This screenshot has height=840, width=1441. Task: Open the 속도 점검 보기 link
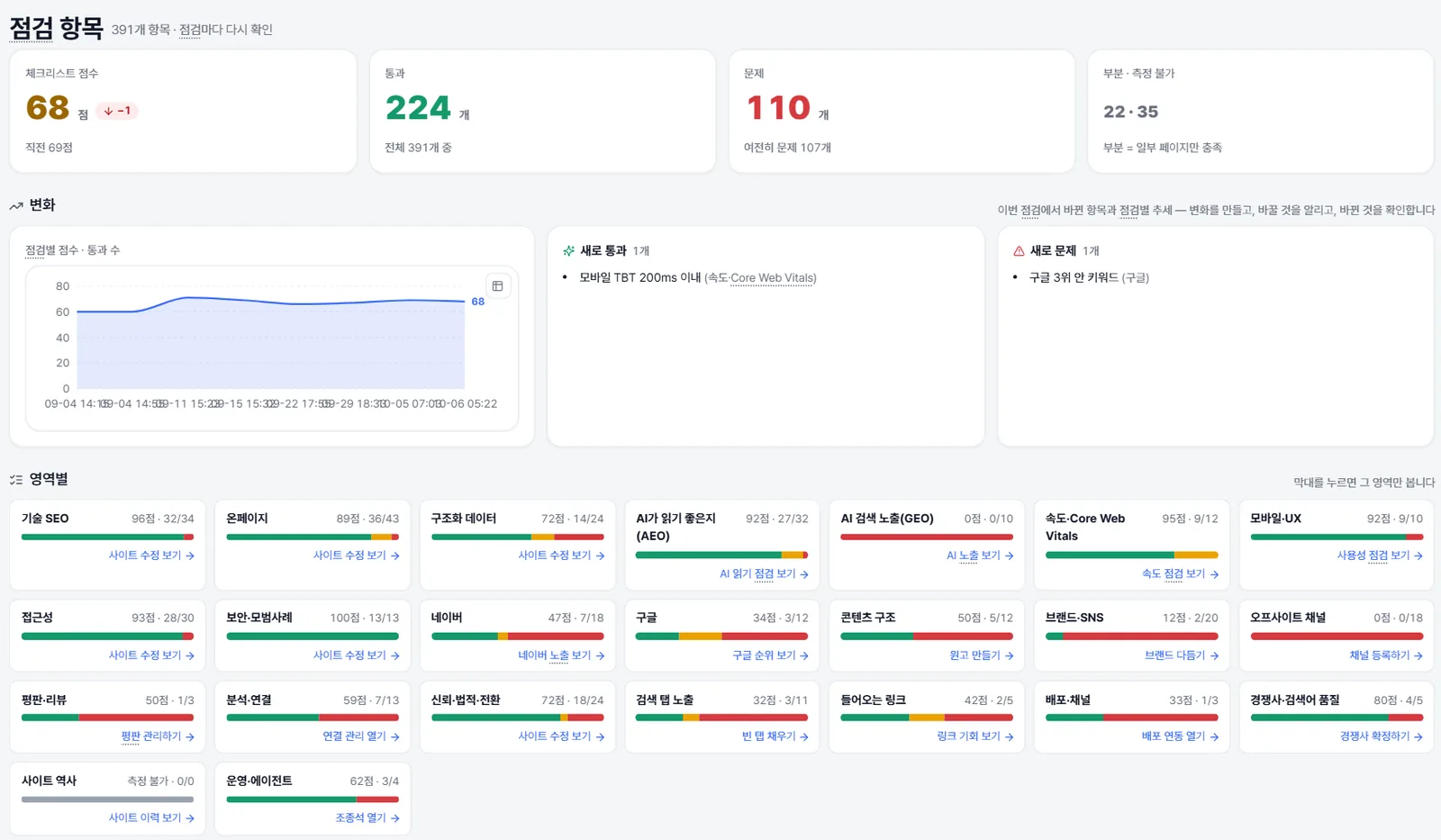pos(1180,574)
